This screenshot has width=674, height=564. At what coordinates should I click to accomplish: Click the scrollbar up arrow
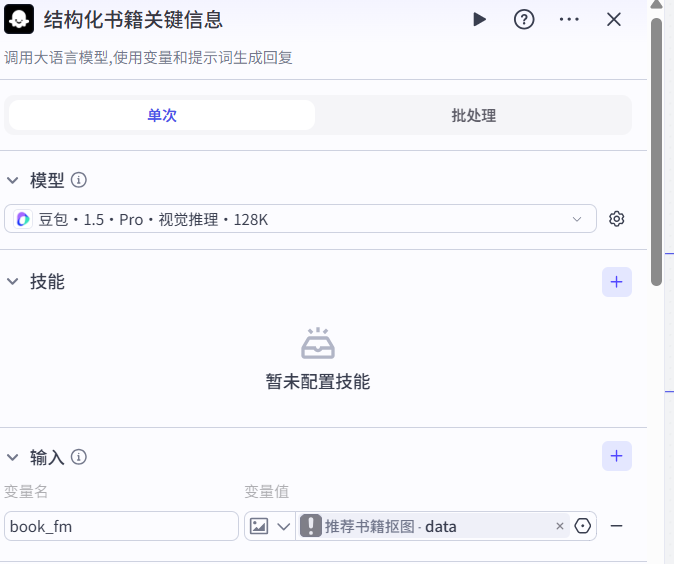[656, 5]
